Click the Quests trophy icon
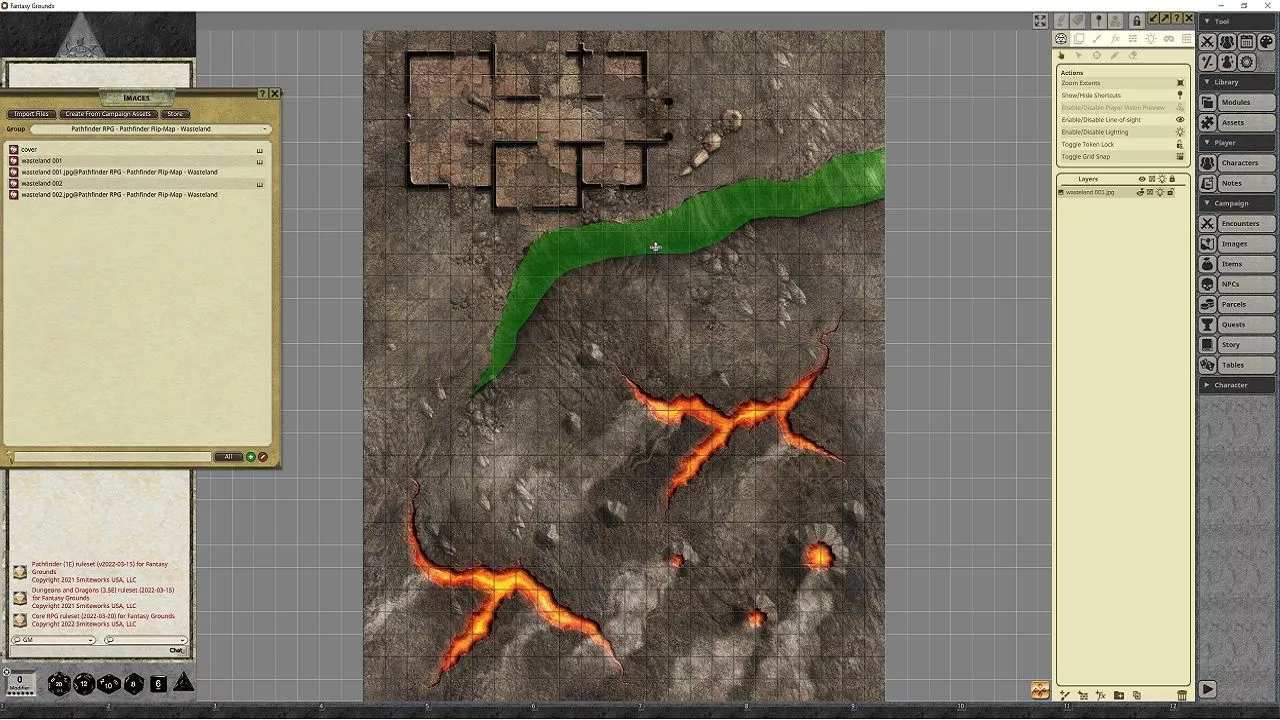 (x=1208, y=324)
